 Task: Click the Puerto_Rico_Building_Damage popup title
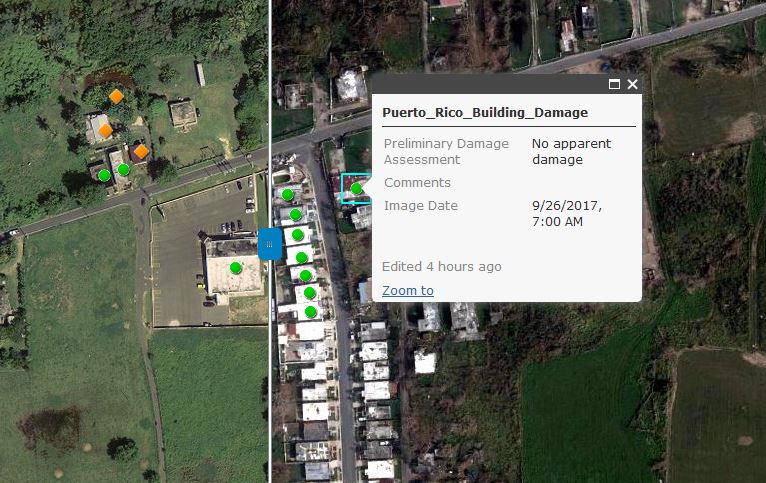485,113
